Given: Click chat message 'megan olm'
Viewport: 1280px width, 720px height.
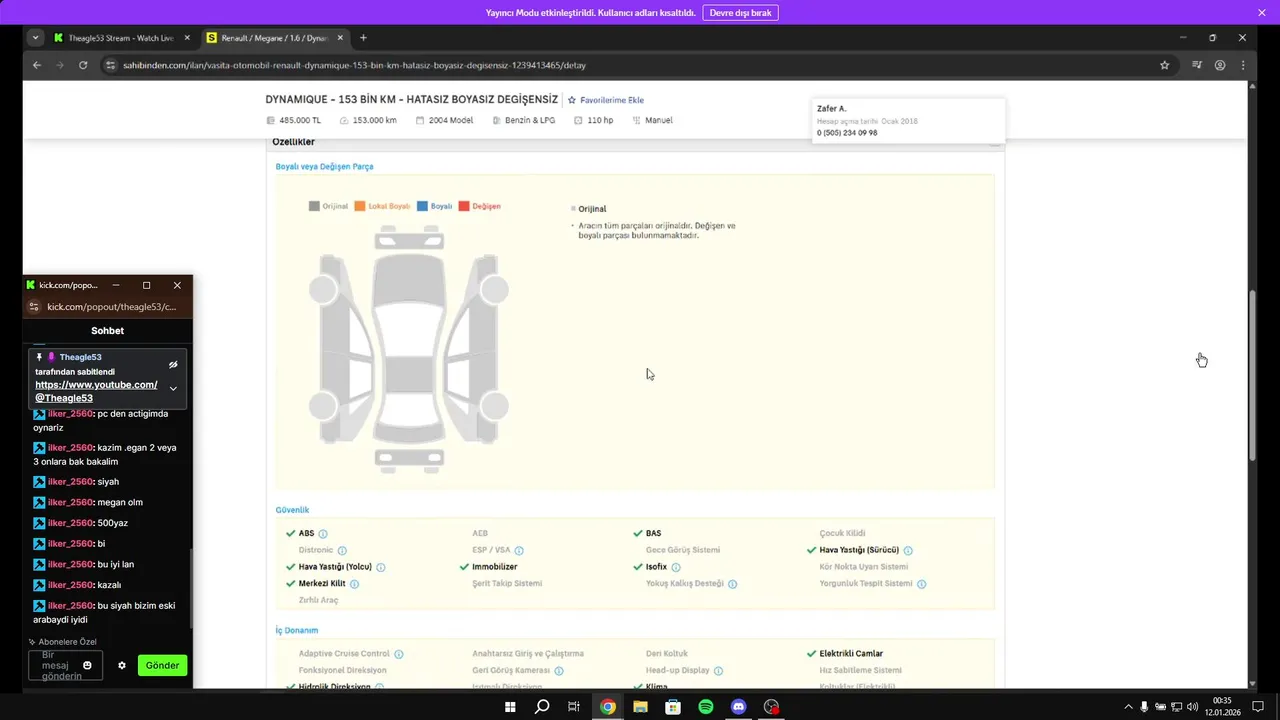Looking at the screenshot, I should 120,502.
